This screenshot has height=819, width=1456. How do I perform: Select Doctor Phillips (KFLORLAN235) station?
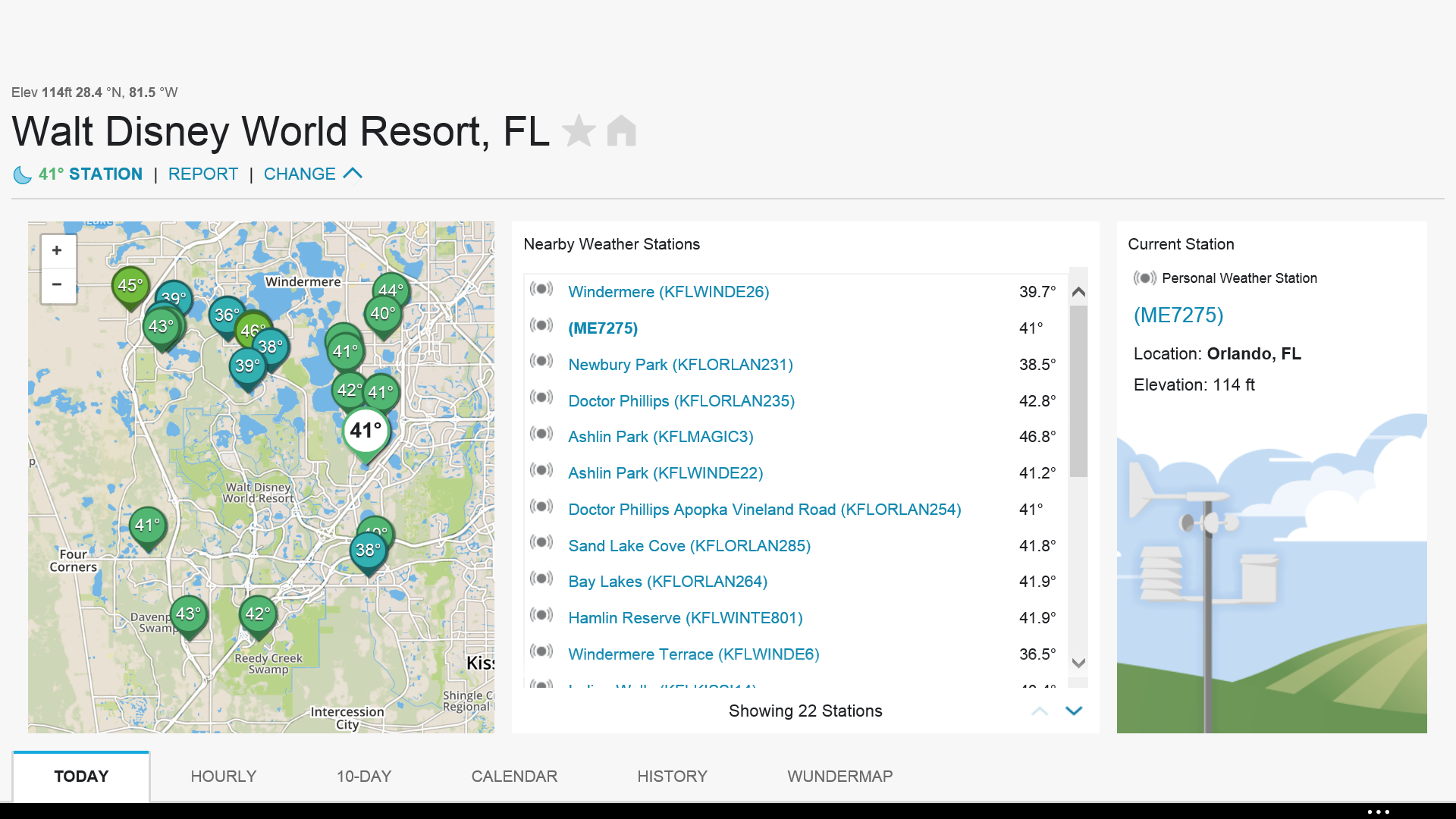click(681, 400)
